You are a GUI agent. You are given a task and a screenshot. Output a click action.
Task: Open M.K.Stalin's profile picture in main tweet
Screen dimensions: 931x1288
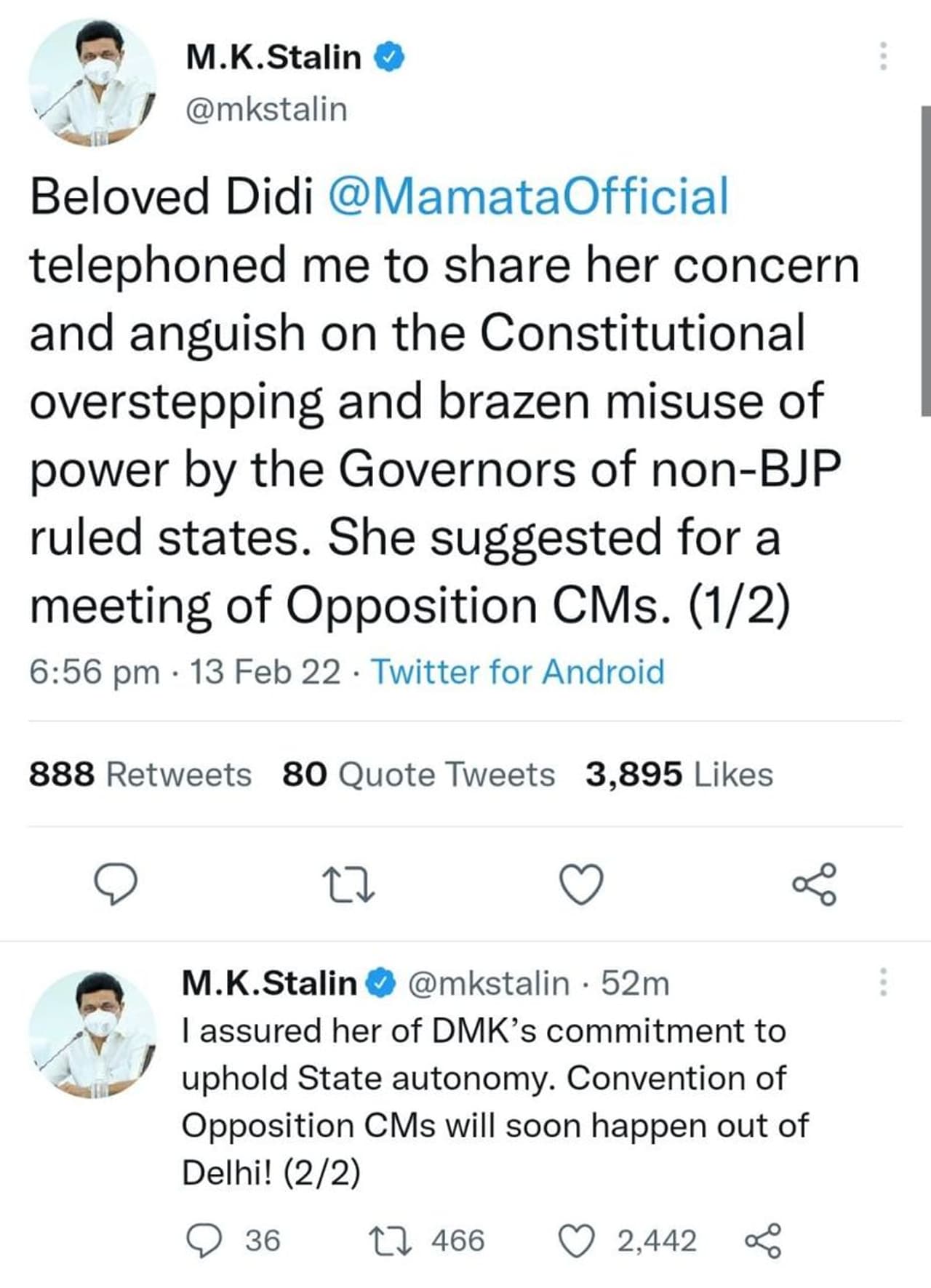pyautogui.click(x=92, y=82)
